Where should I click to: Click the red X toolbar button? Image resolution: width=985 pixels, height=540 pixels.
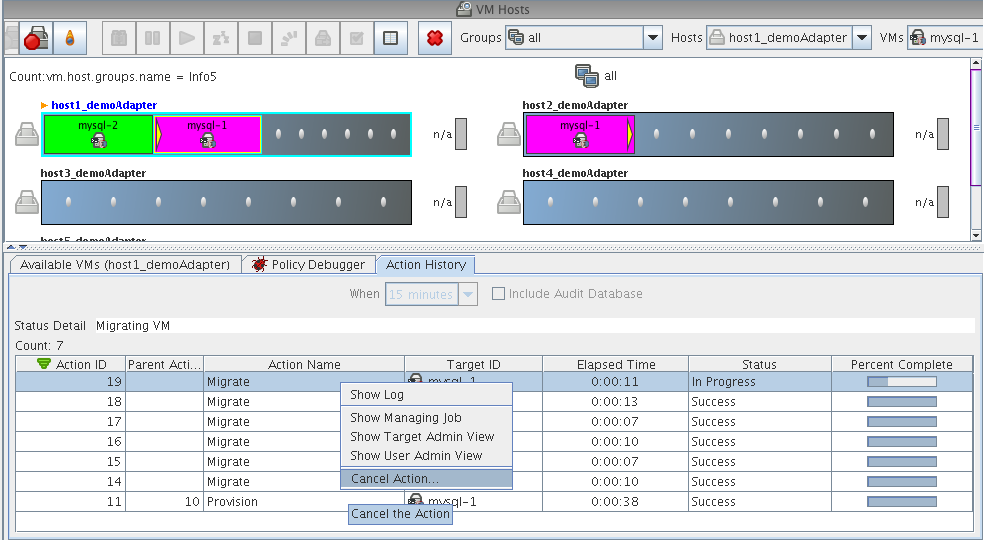coord(434,39)
